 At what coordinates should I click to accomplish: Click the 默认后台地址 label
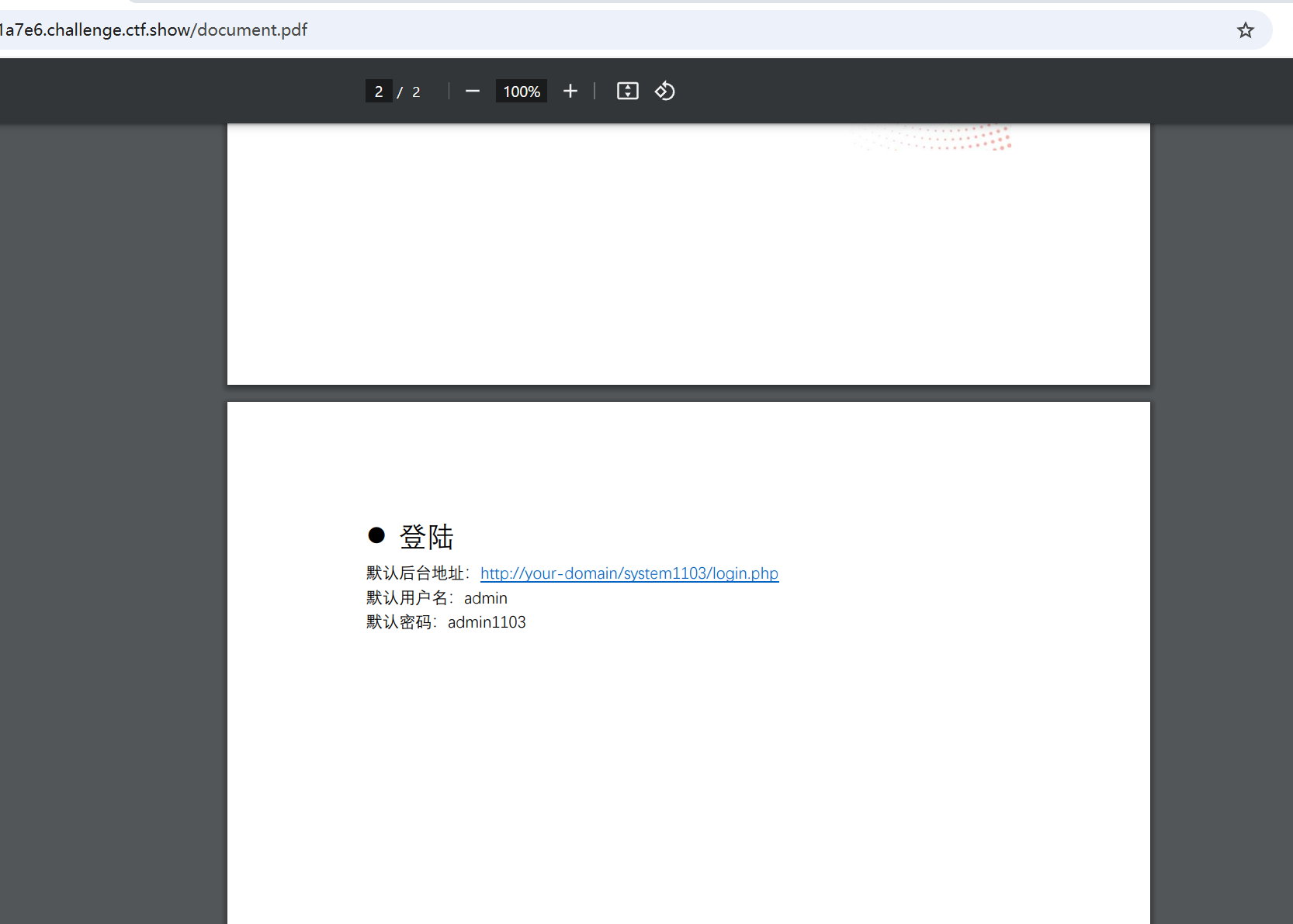tap(415, 573)
